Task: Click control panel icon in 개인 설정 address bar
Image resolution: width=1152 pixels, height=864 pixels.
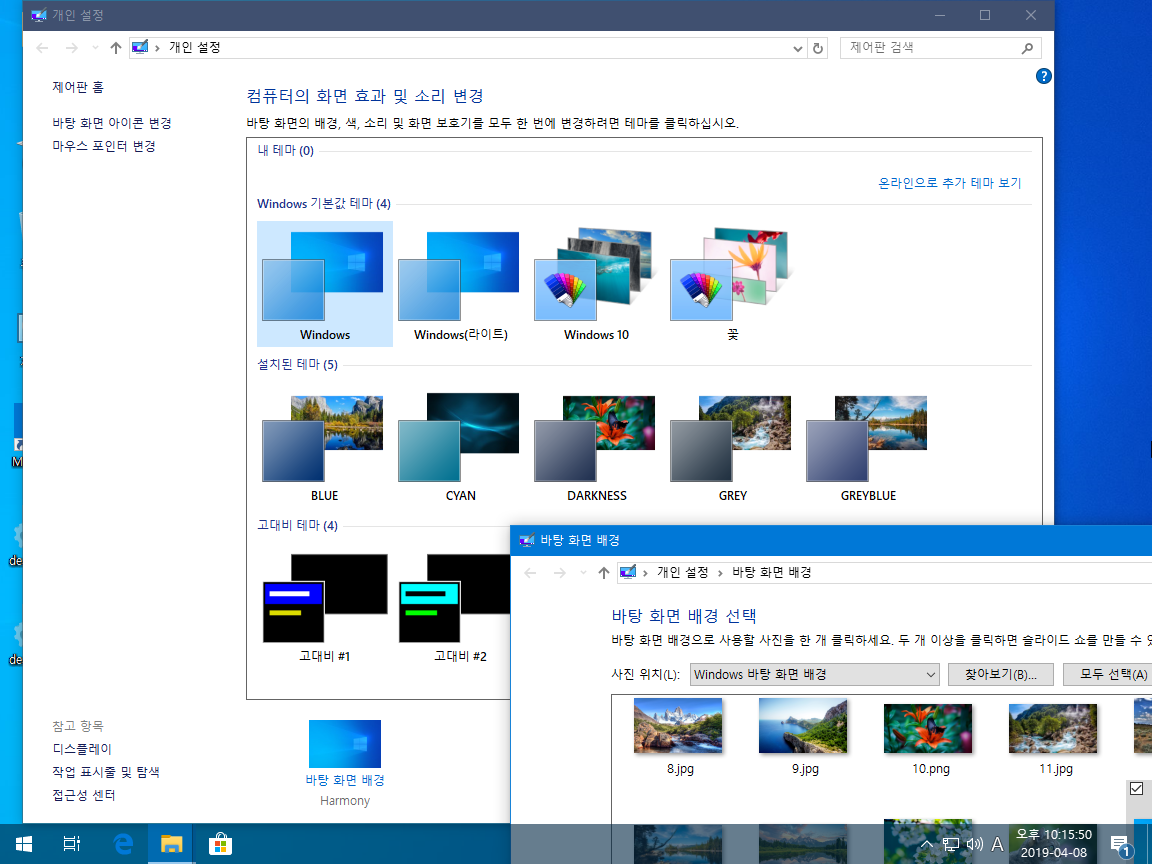Action: pos(140,48)
